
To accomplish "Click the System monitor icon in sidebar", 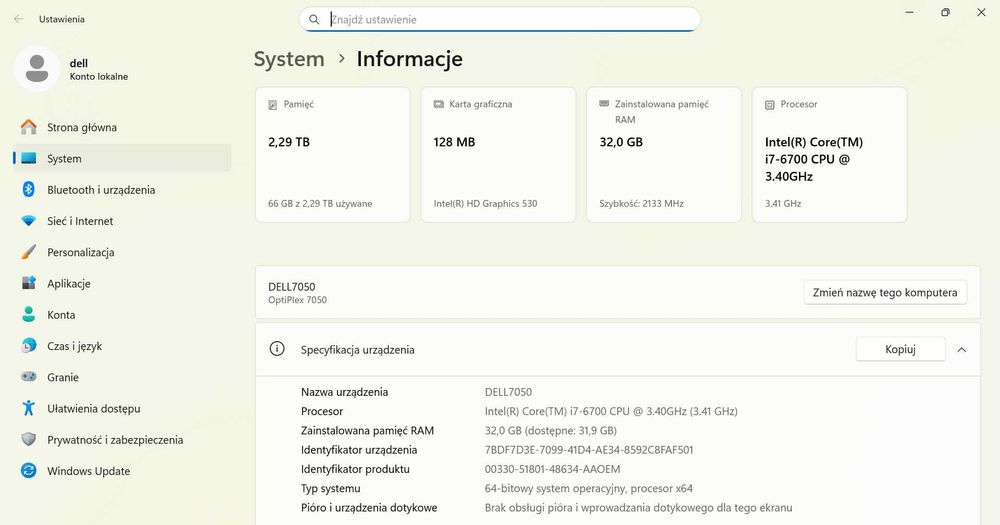I will [29, 158].
